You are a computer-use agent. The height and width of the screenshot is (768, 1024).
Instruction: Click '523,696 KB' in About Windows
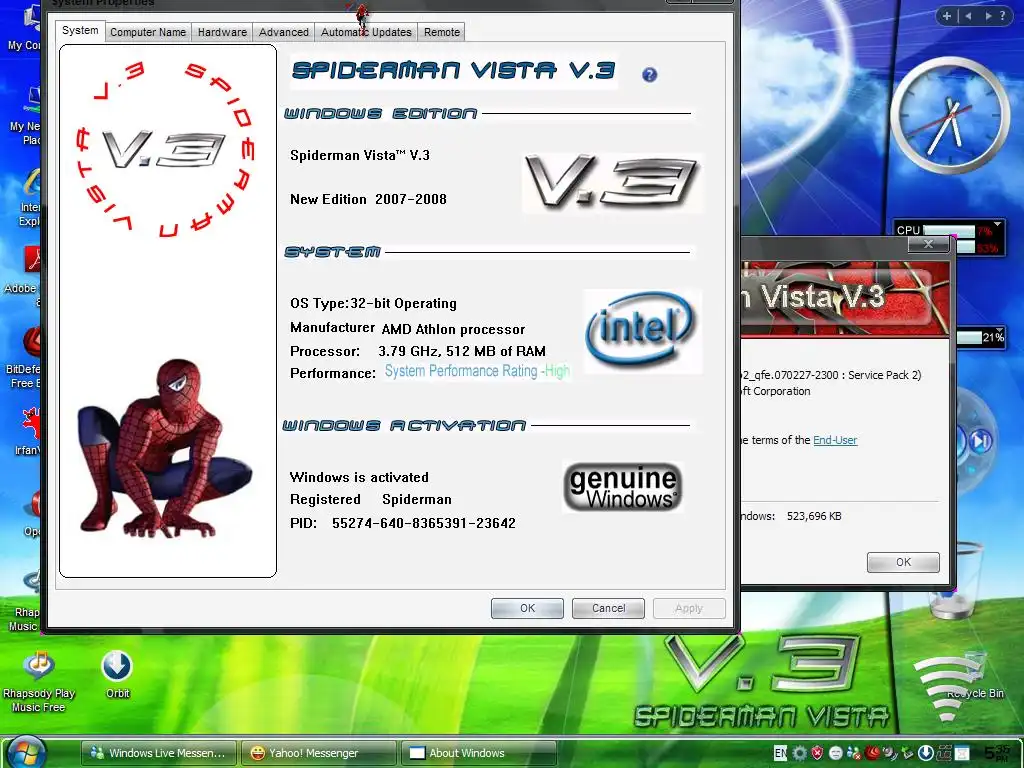click(x=814, y=516)
